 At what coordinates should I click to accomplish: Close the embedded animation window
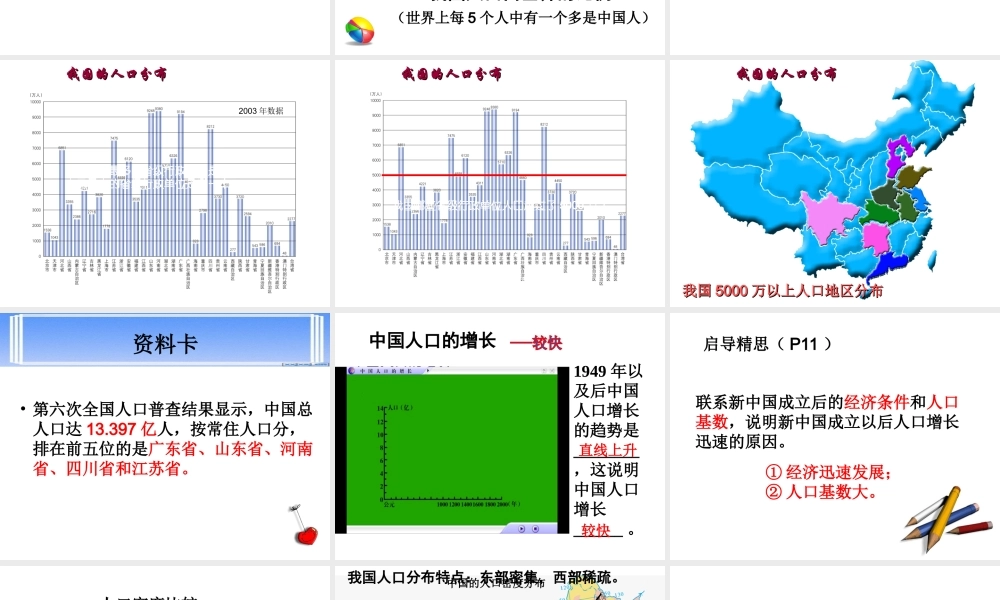click(x=552, y=370)
